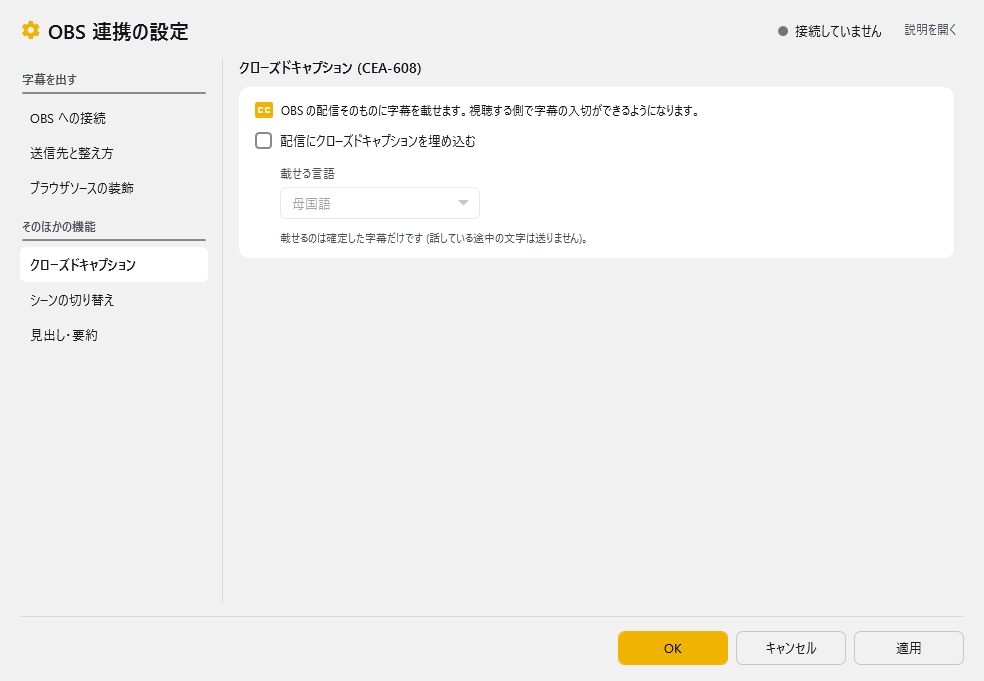
Task: Click the クローズドキャプション (CEA-608) heading
Action: 330,68
